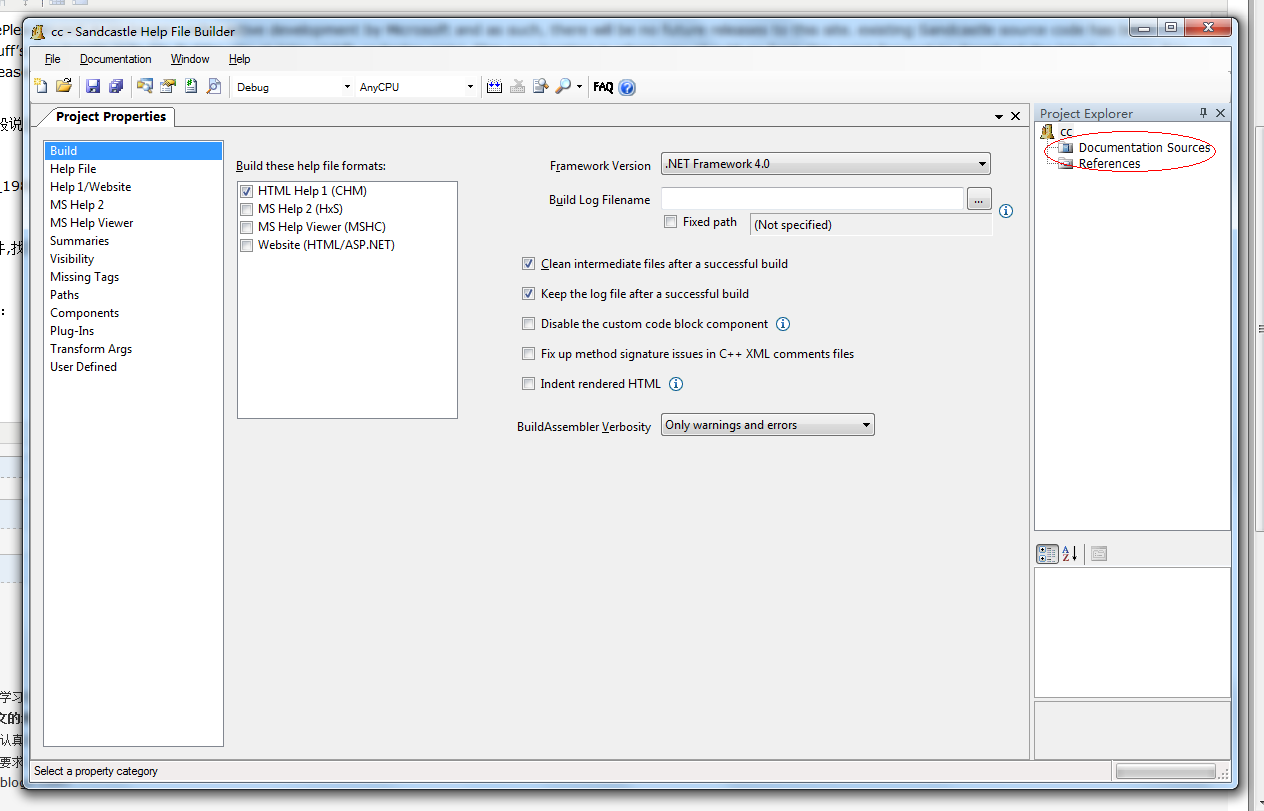Open the Help menu
The width and height of the screenshot is (1264, 811).
click(239, 59)
